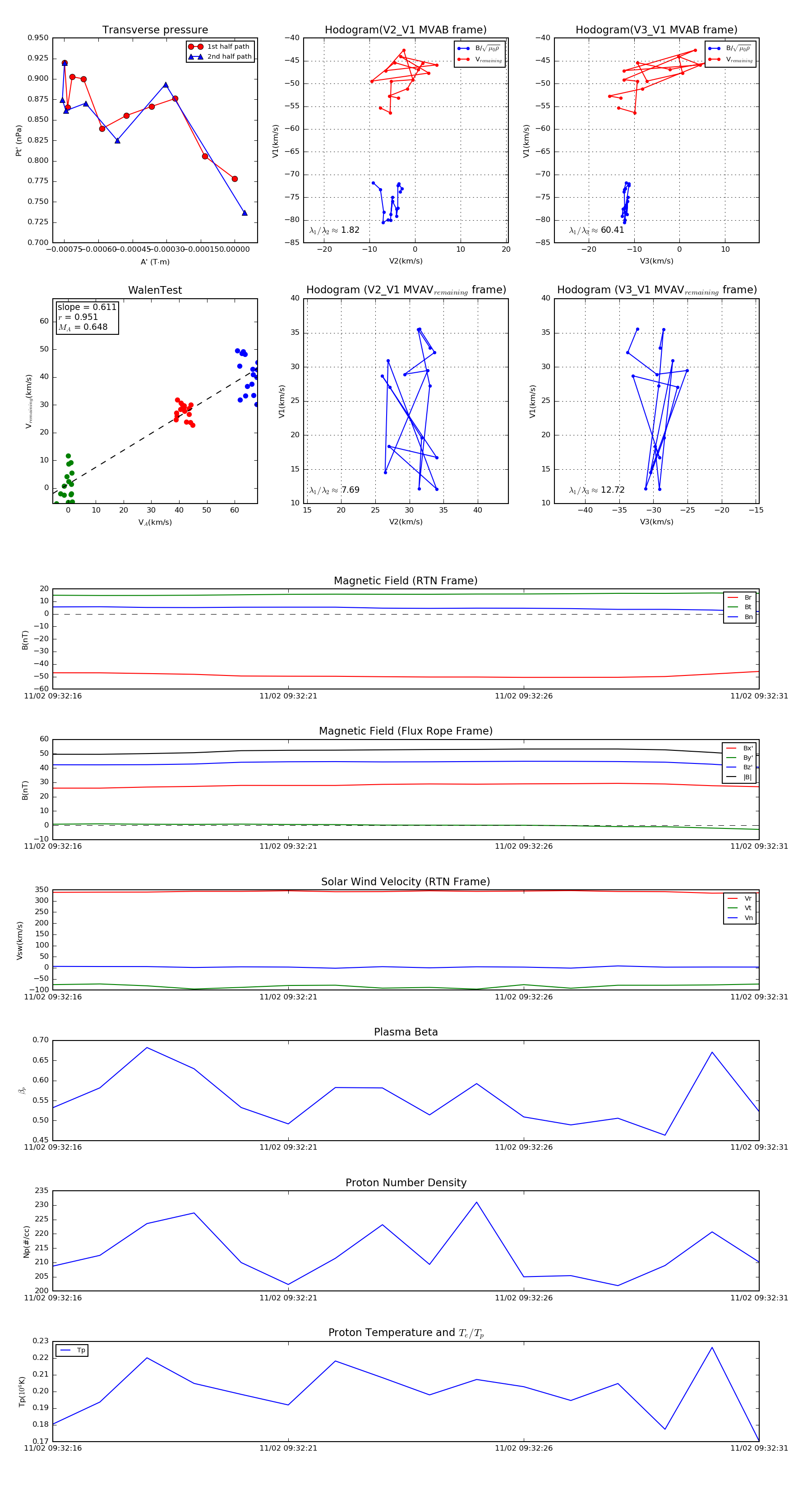Click the red data cluster in WalenTest

coord(184,412)
